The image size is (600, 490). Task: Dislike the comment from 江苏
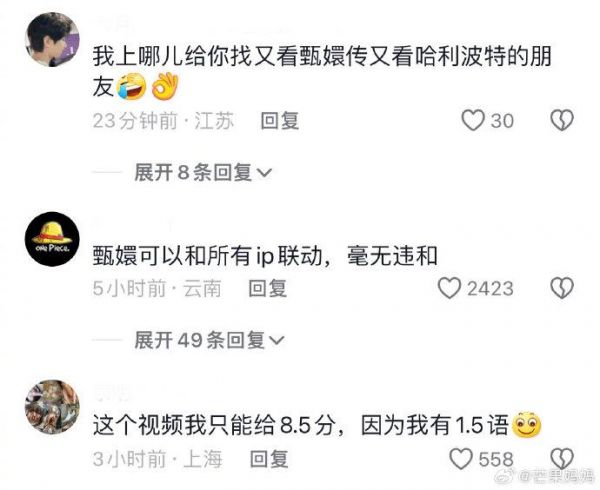point(562,120)
